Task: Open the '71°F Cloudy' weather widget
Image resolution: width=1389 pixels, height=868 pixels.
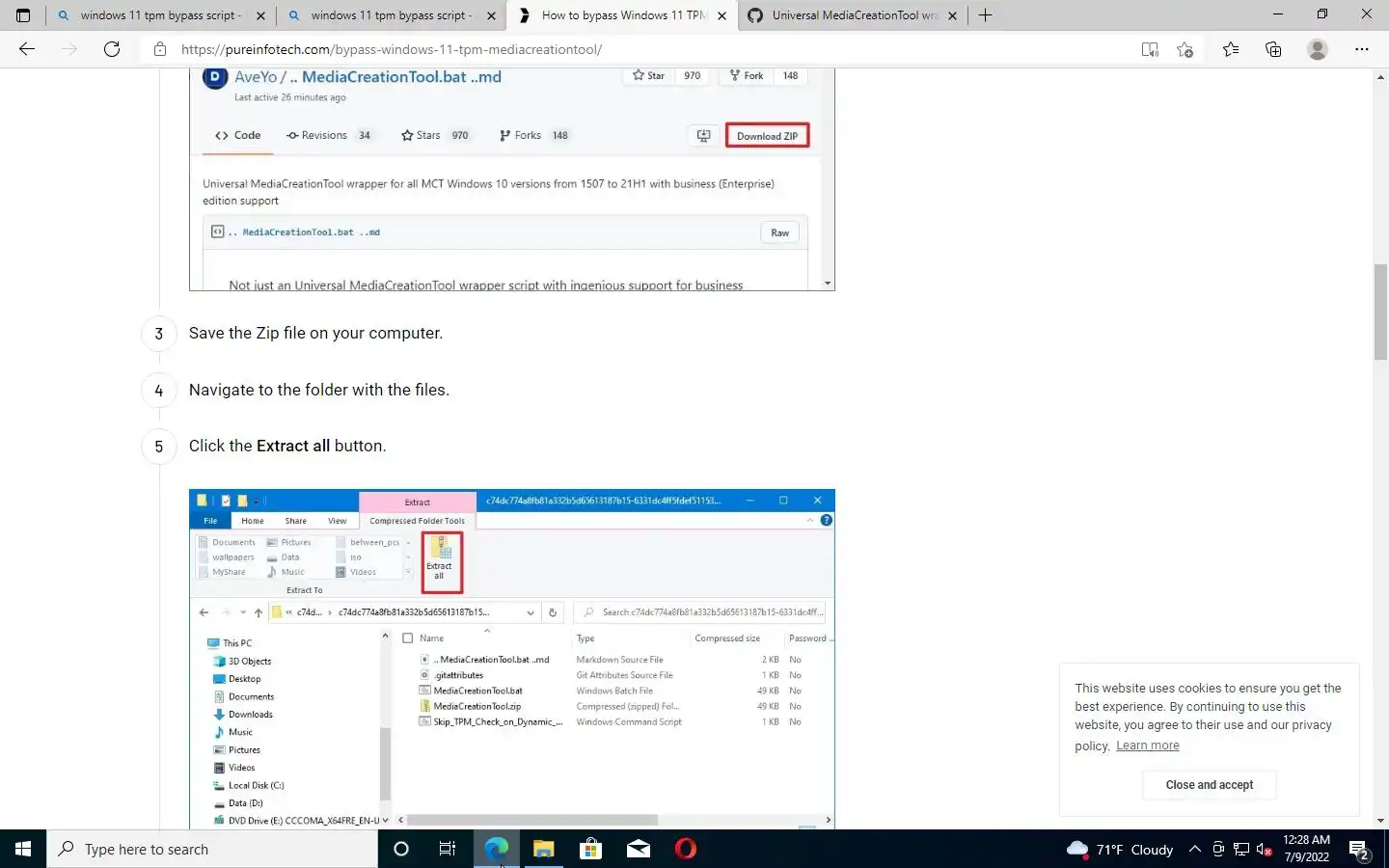Action: [x=1119, y=849]
